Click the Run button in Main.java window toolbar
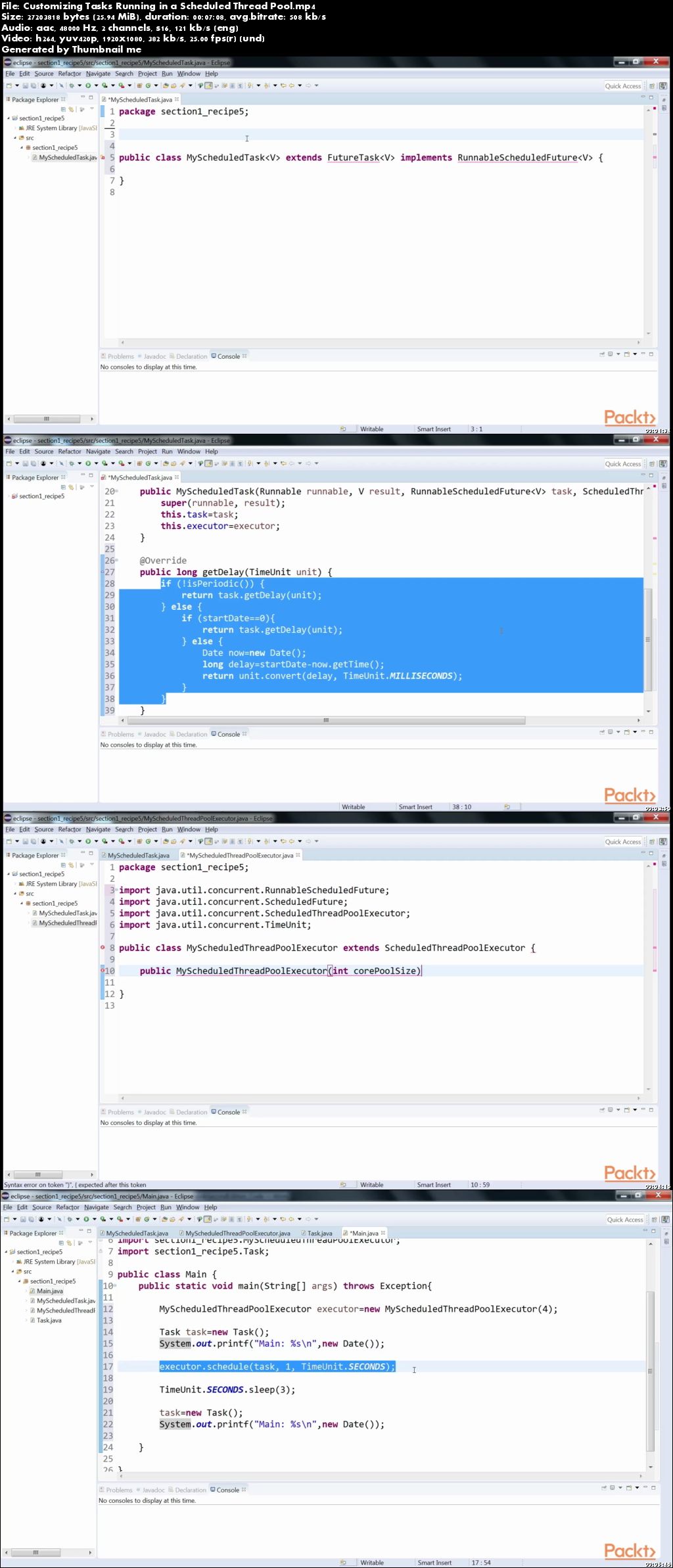 click(86, 1219)
